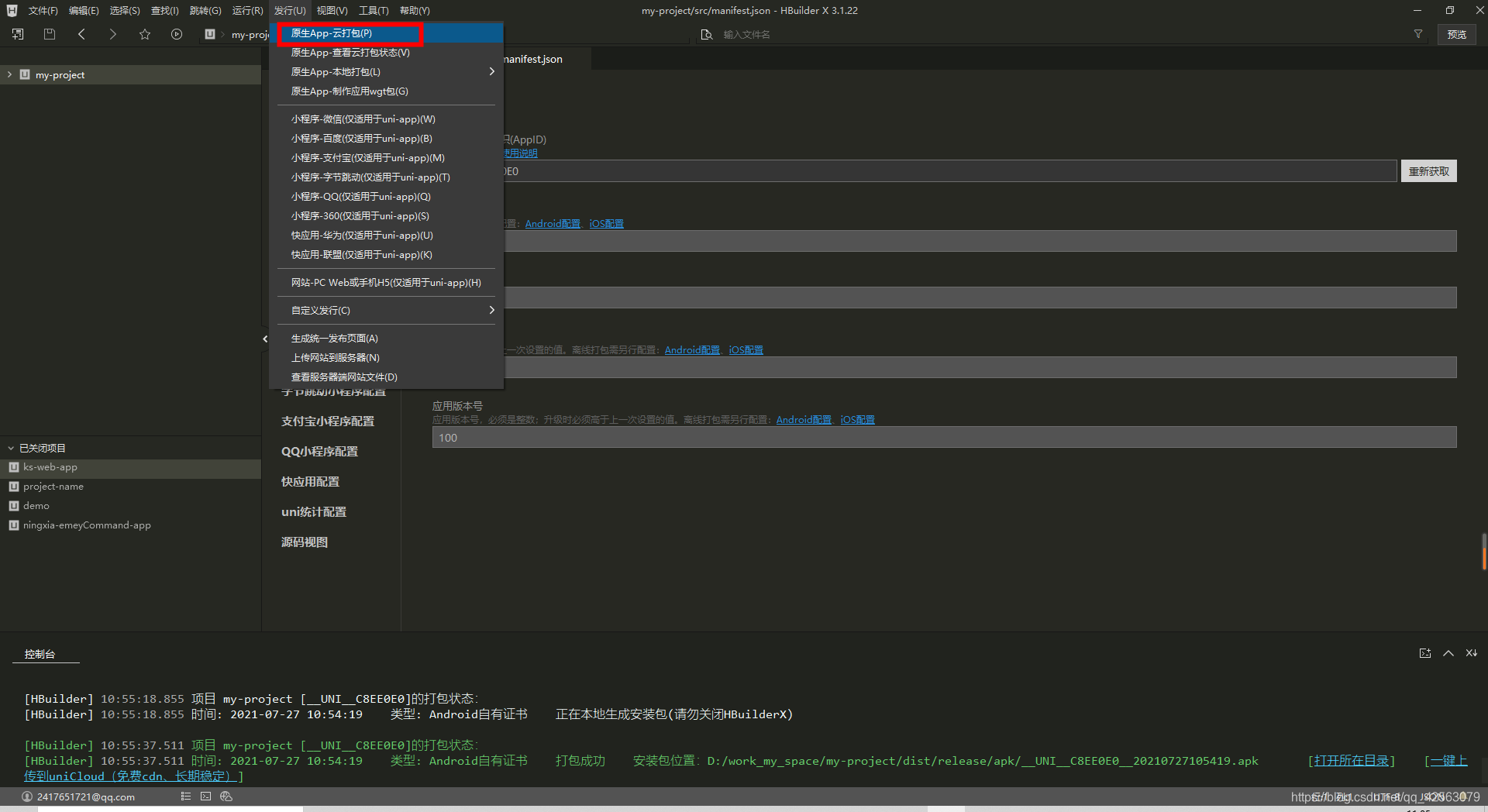Choose 小程序-支付宝 publish option

click(x=386, y=158)
